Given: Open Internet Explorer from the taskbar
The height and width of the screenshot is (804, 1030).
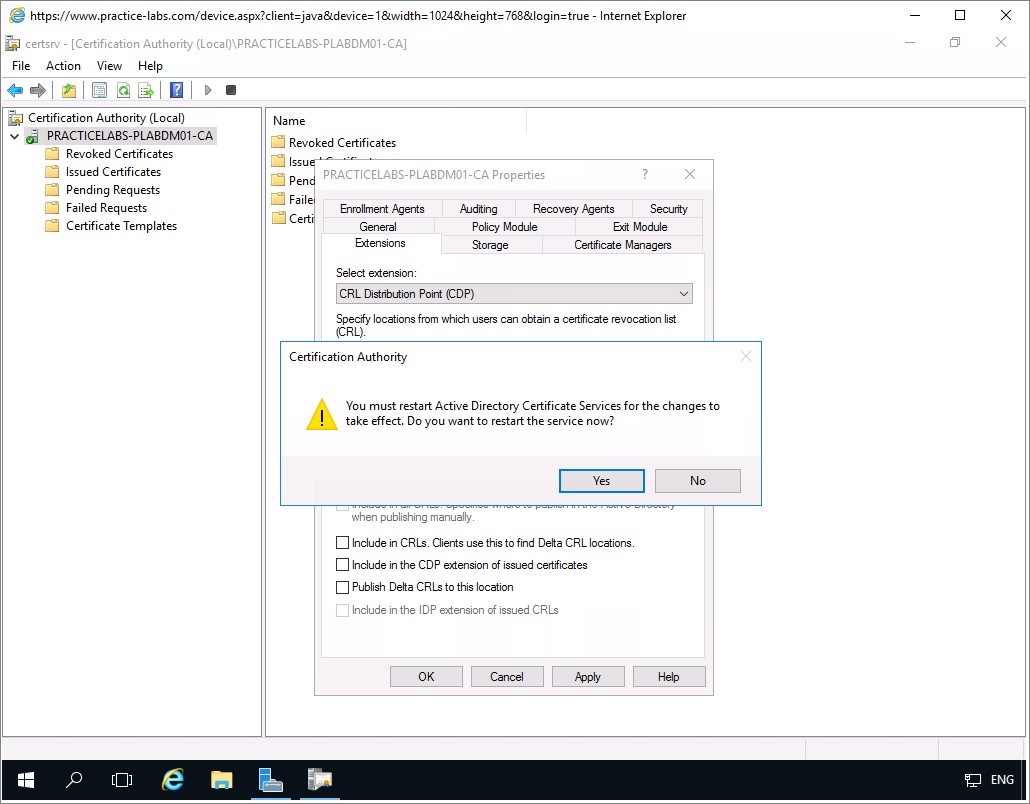Looking at the screenshot, I should point(173,780).
